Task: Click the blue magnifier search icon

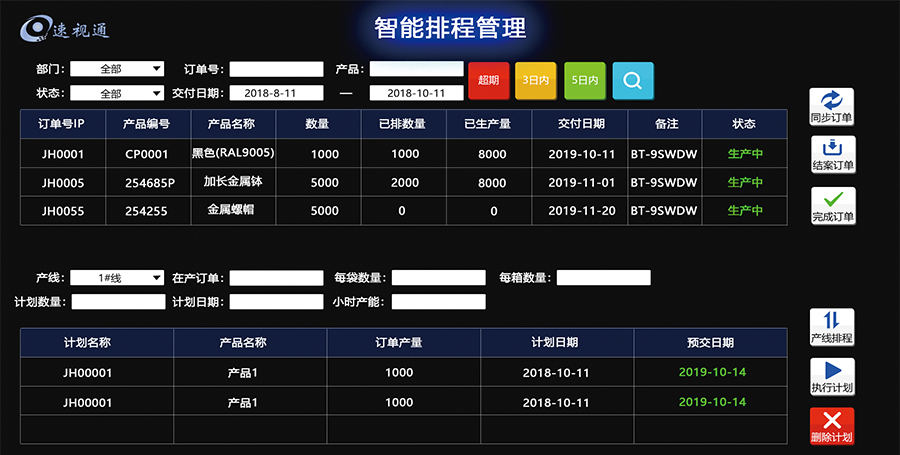Action: 632,80
